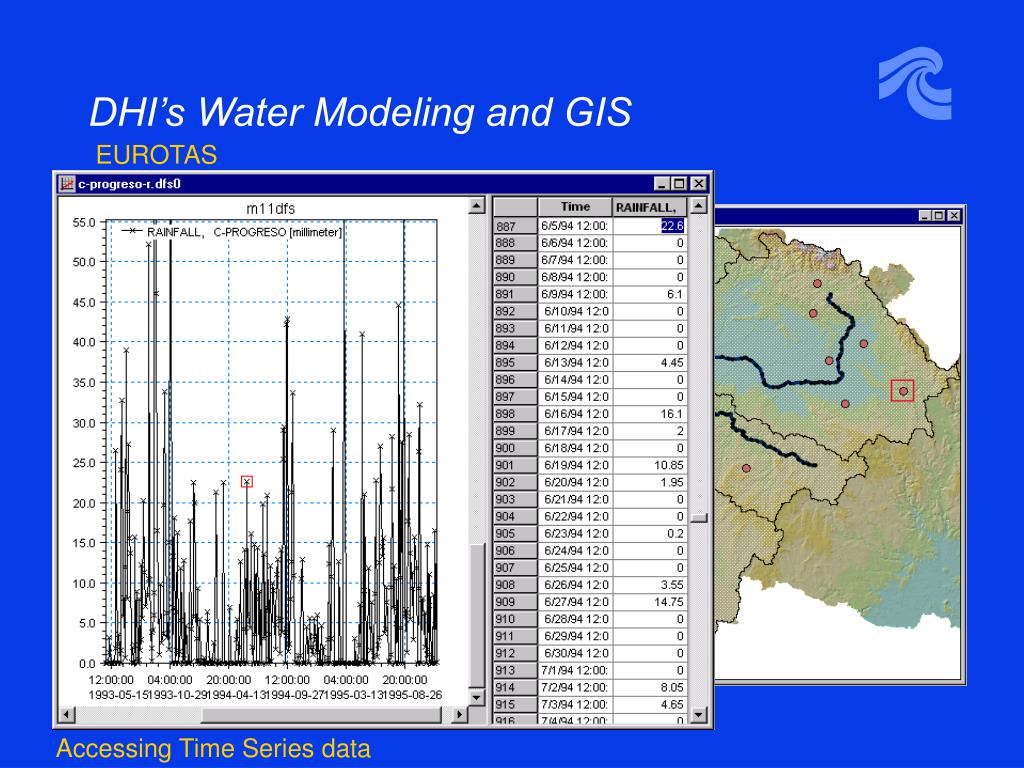
Task: Click the rainfall value 10.85
Action: (650, 465)
